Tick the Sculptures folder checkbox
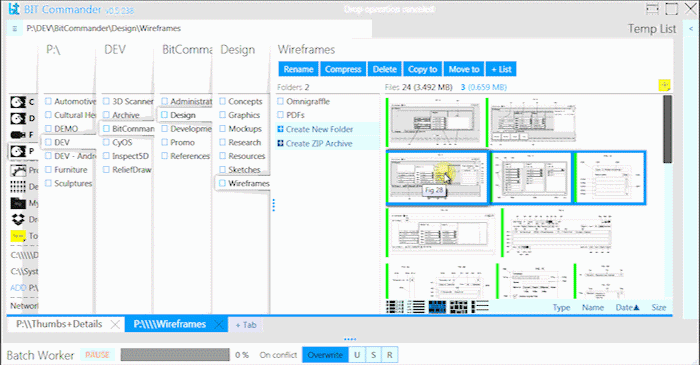Screen dimensions: 700x365 click(x=48, y=183)
